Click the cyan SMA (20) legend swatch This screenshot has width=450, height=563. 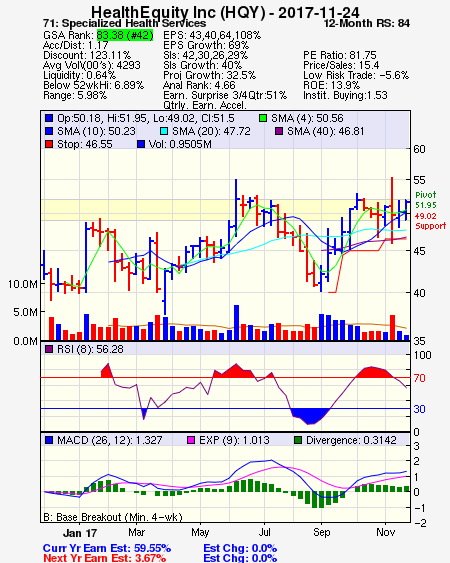tap(164, 131)
